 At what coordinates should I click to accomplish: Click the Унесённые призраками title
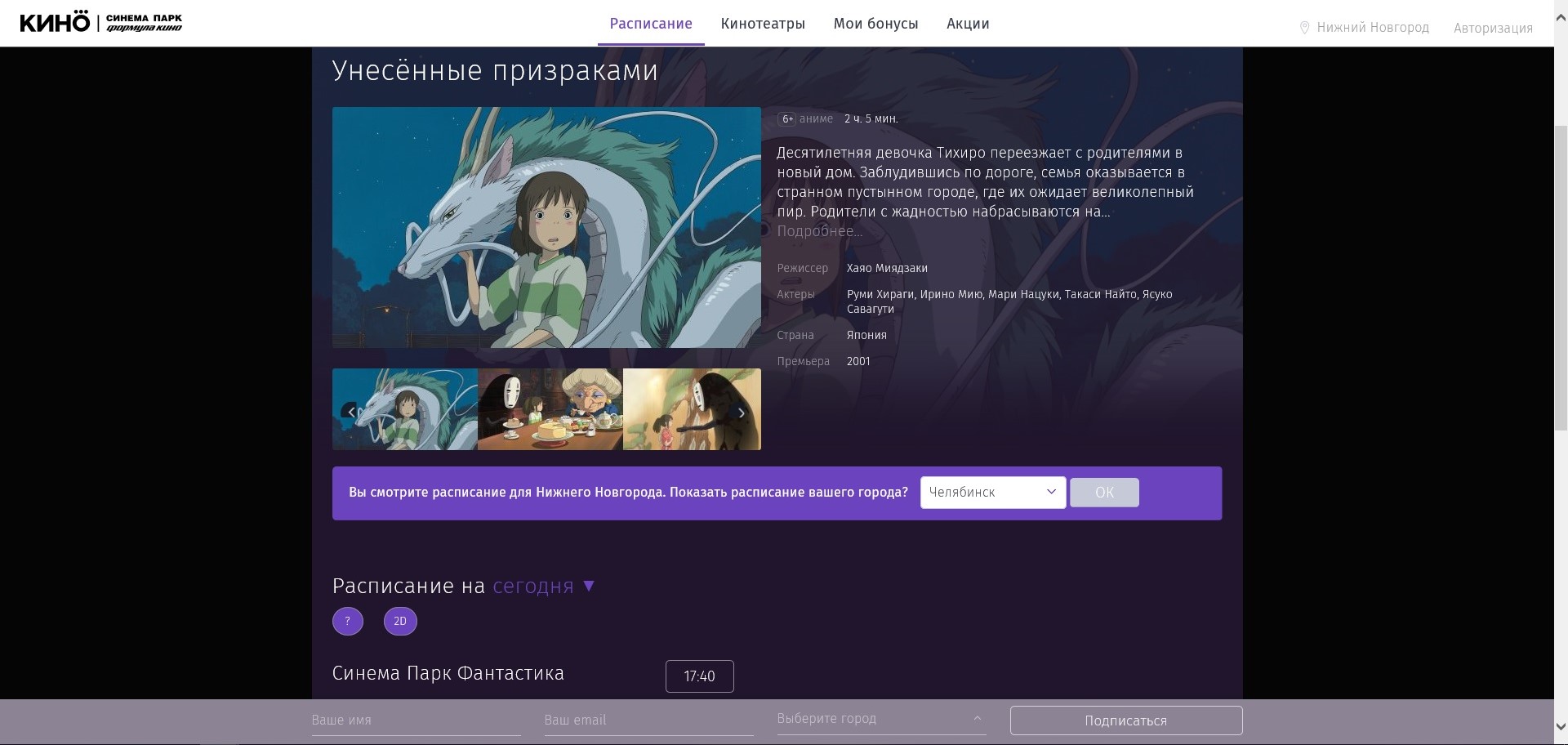click(x=495, y=71)
